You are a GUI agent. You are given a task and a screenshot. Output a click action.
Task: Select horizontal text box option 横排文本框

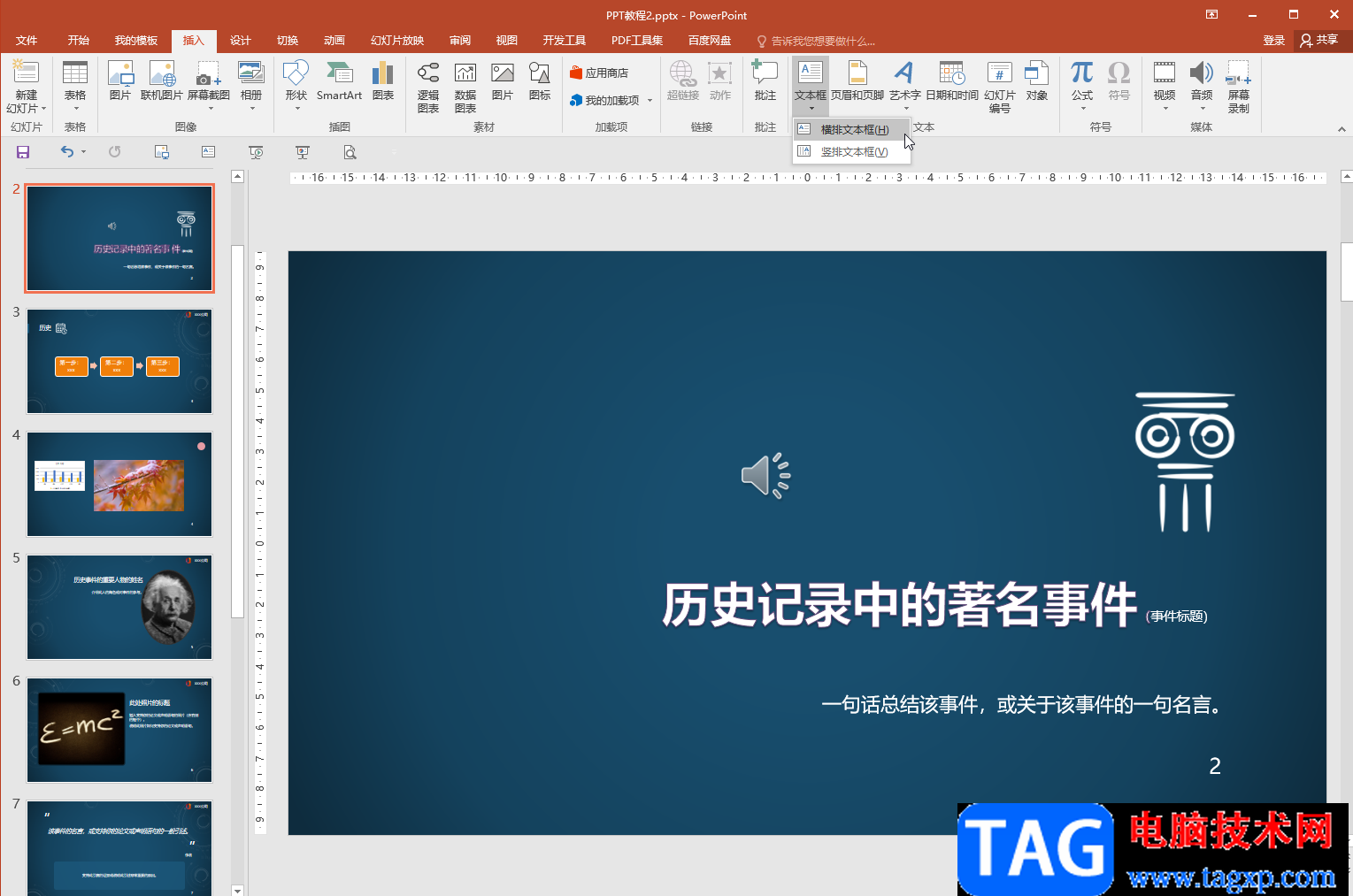click(852, 130)
